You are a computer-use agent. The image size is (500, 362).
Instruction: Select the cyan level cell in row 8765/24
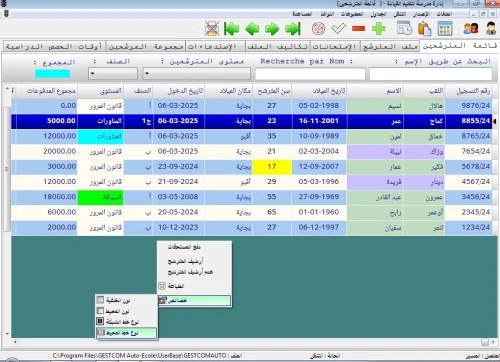coord(100,136)
